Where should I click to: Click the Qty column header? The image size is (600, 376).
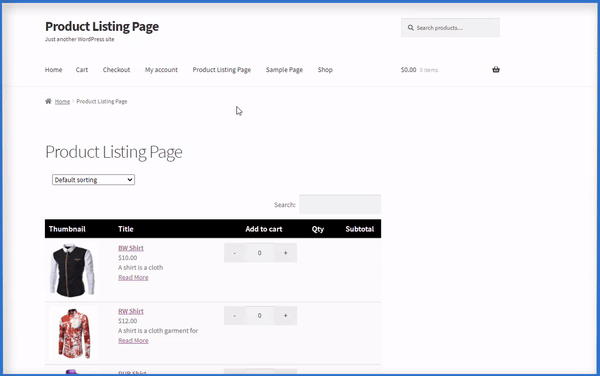click(x=318, y=229)
